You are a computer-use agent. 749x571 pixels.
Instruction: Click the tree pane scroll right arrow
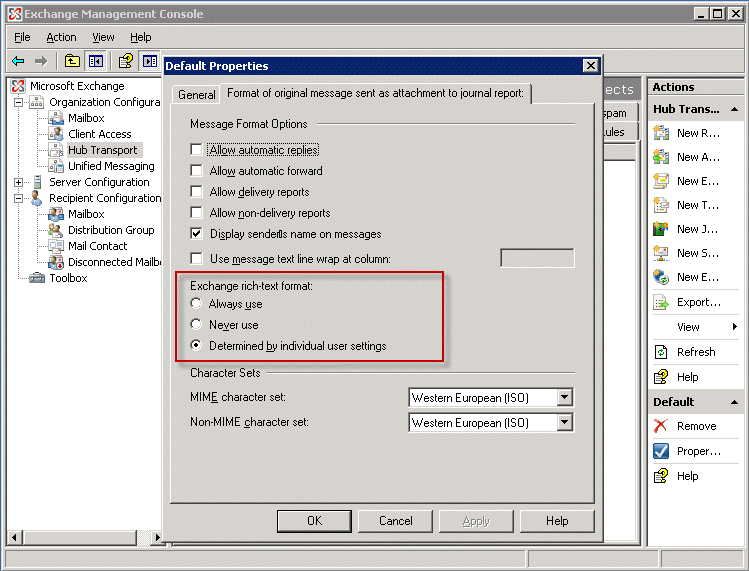[157, 538]
